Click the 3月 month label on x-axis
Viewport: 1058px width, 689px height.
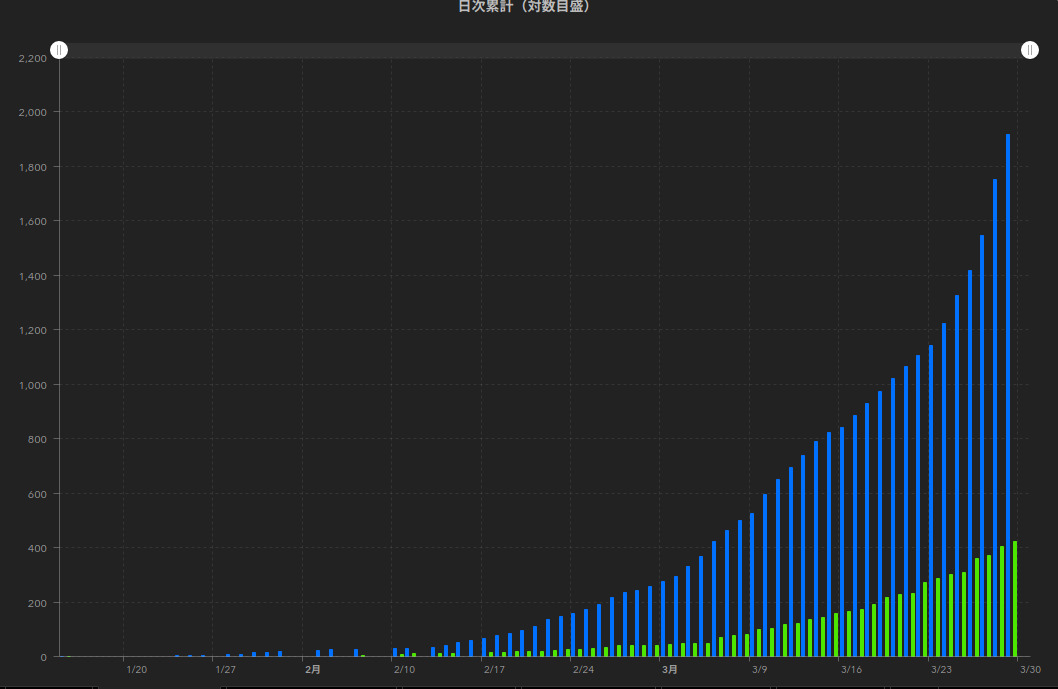pyautogui.click(x=670, y=670)
